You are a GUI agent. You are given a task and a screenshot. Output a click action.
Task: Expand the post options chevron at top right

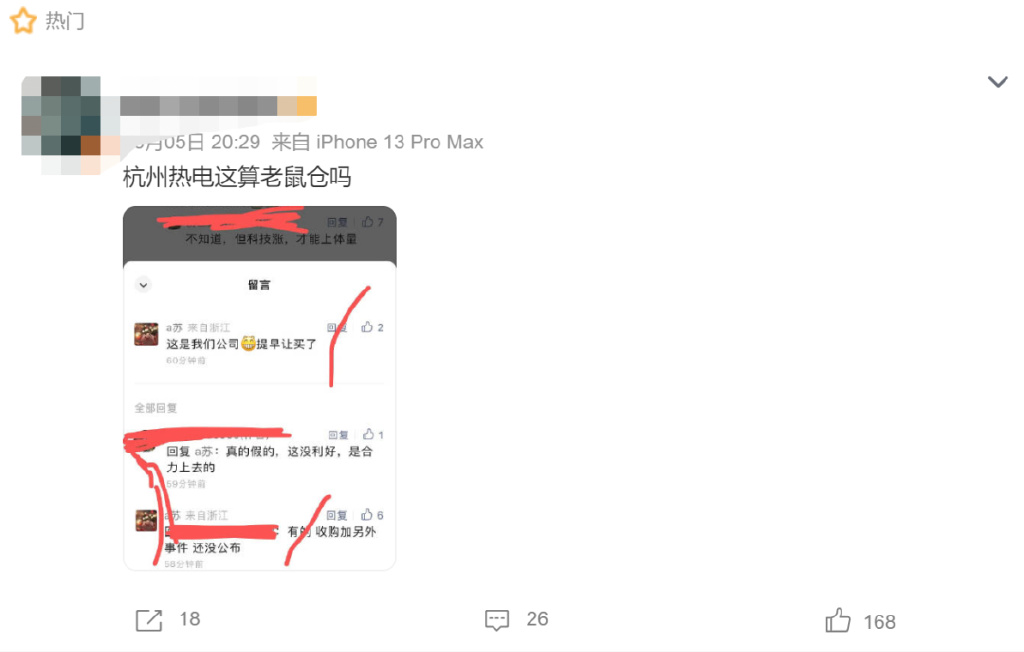click(x=997, y=82)
